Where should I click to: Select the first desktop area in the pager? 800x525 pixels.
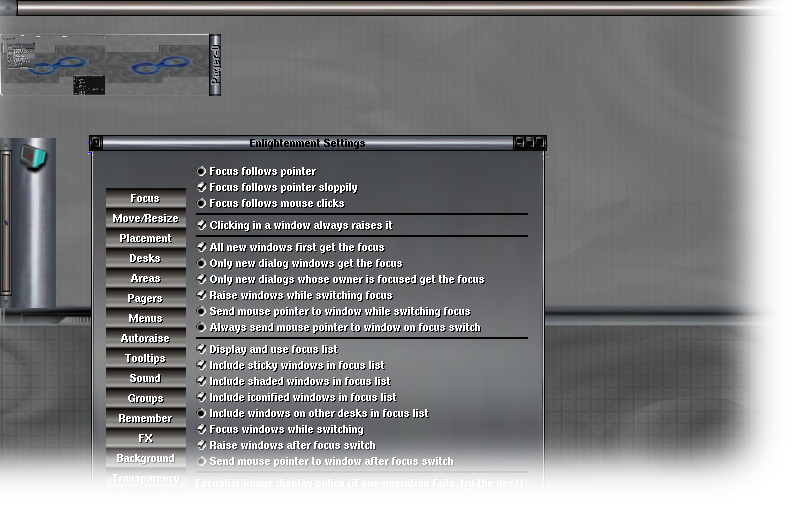pyautogui.click(x=53, y=65)
